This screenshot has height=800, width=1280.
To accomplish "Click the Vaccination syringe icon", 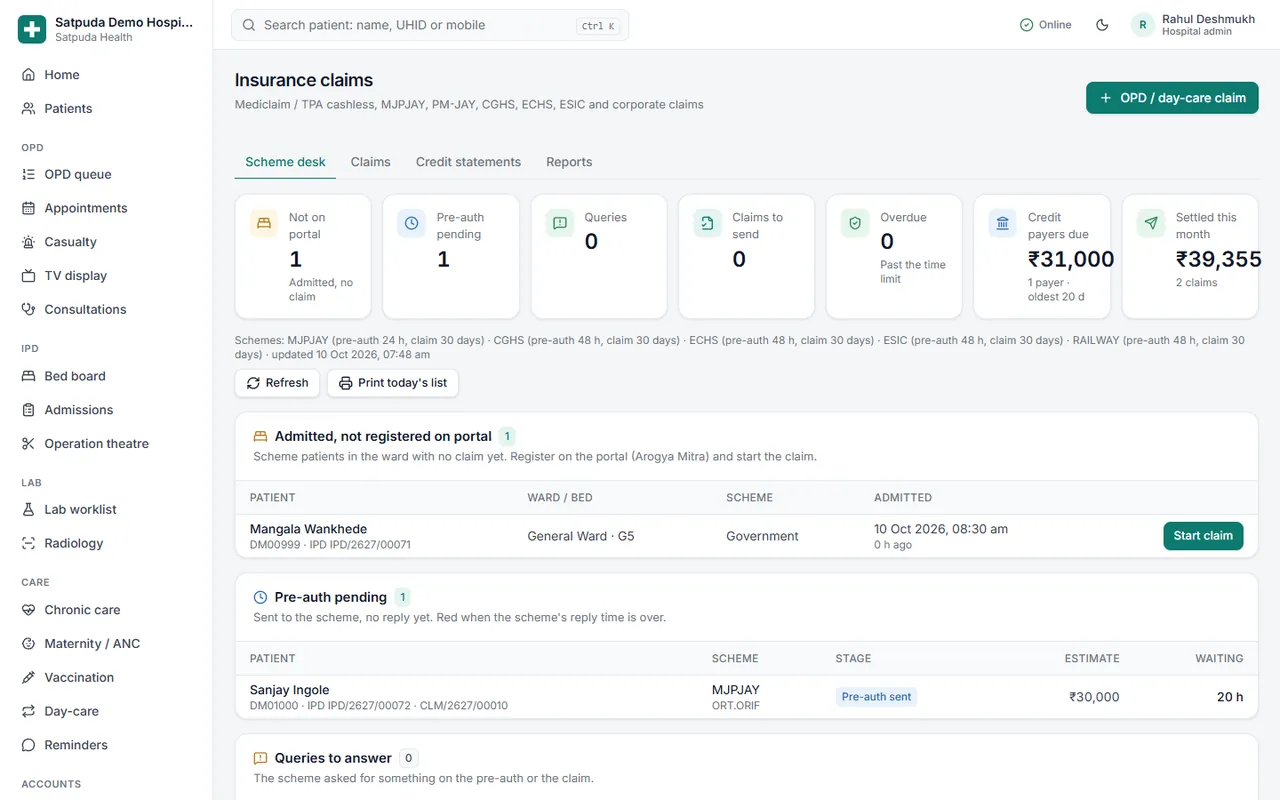I will tap(28, 678).
